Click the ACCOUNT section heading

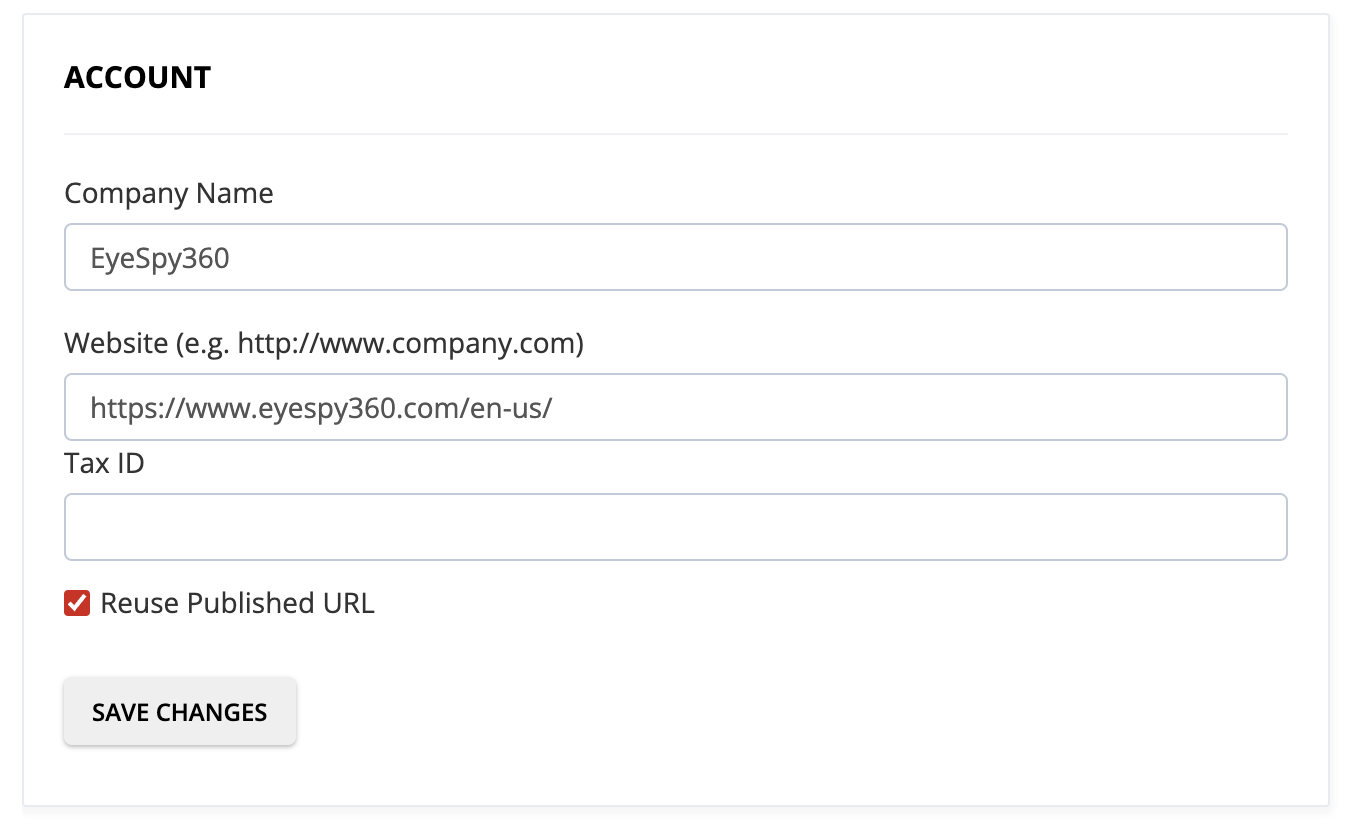click(x=138, y=78)
